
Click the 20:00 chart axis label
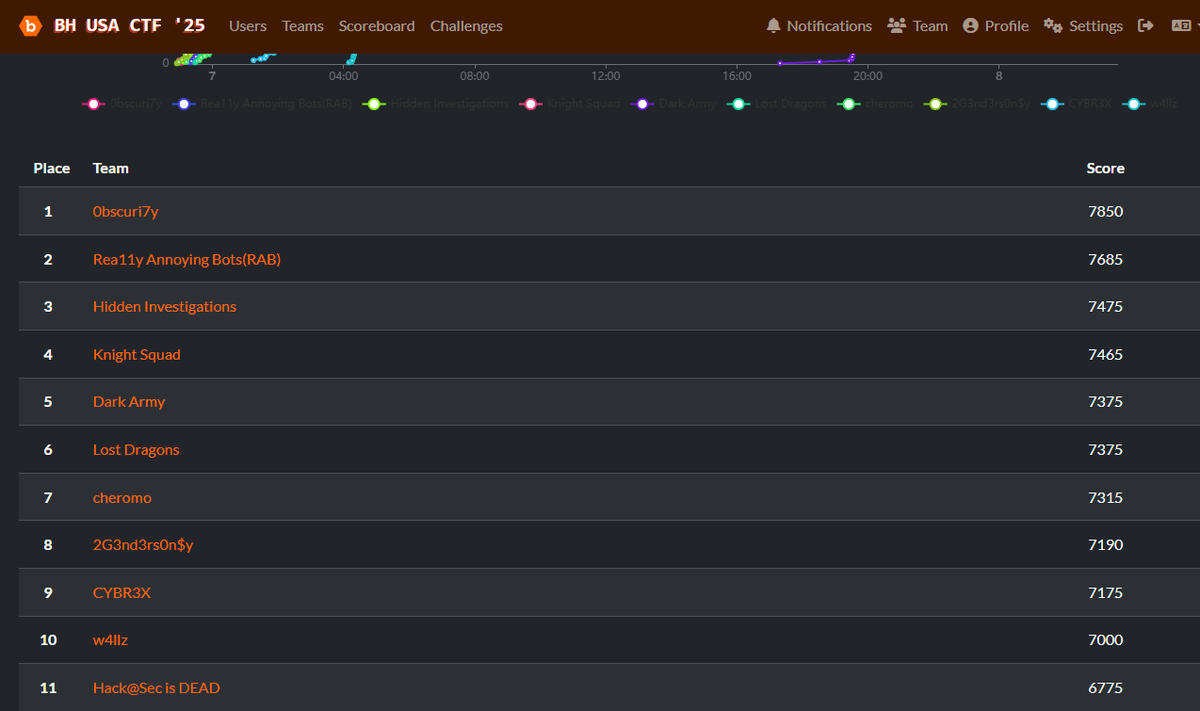867,76
